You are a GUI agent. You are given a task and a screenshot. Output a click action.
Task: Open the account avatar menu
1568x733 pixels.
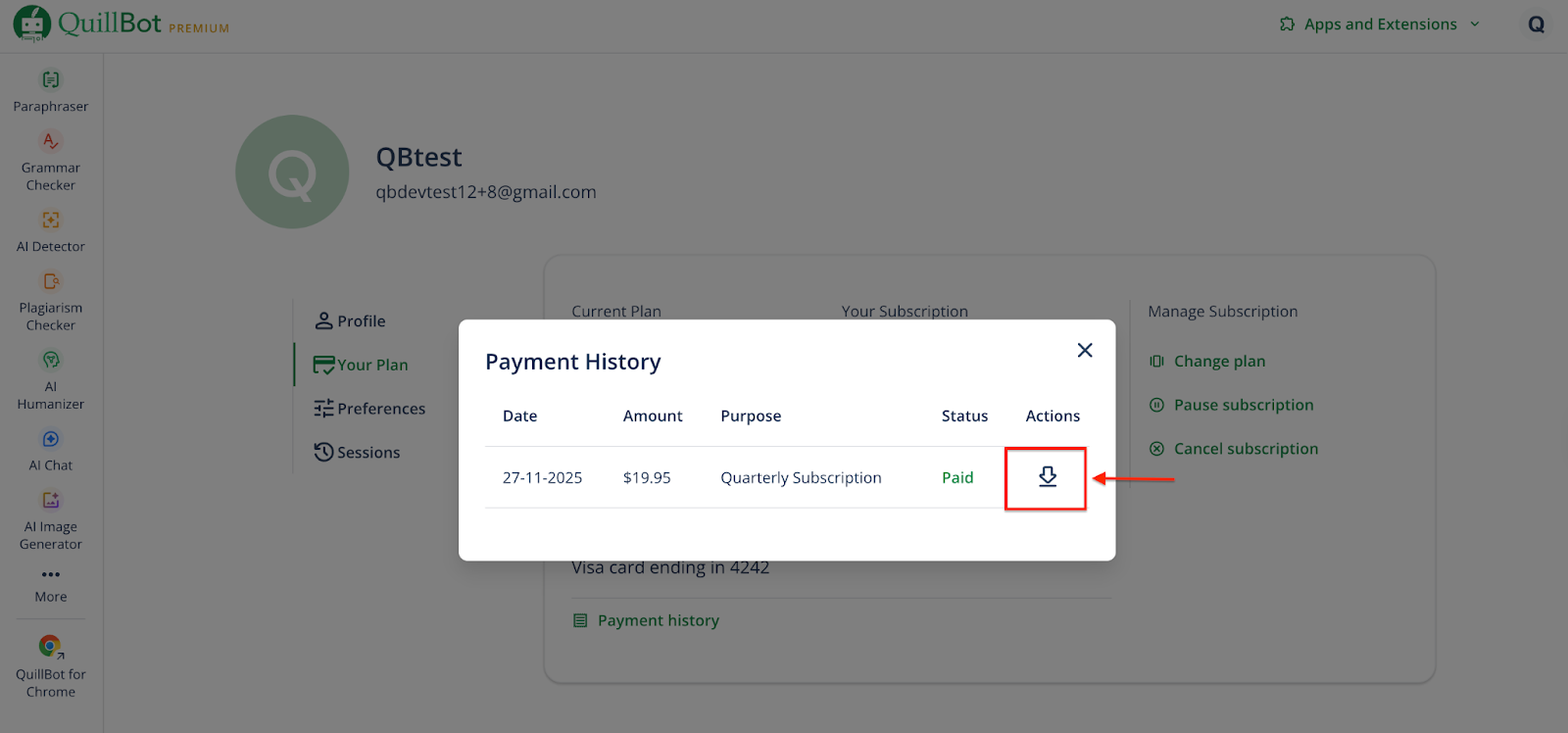[1536, 24]
